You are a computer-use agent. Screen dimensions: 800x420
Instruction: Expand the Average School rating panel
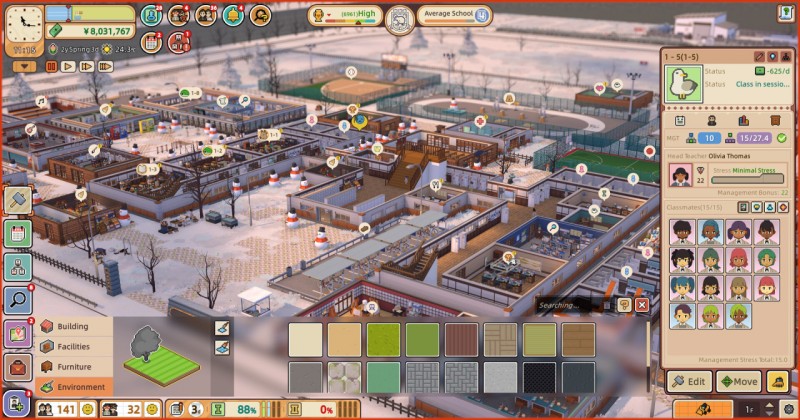pos(455,16)
